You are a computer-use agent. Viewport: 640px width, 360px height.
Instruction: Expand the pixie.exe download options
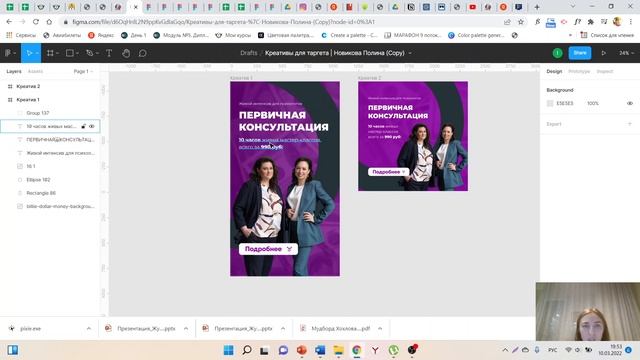click(x=89, y=329)
